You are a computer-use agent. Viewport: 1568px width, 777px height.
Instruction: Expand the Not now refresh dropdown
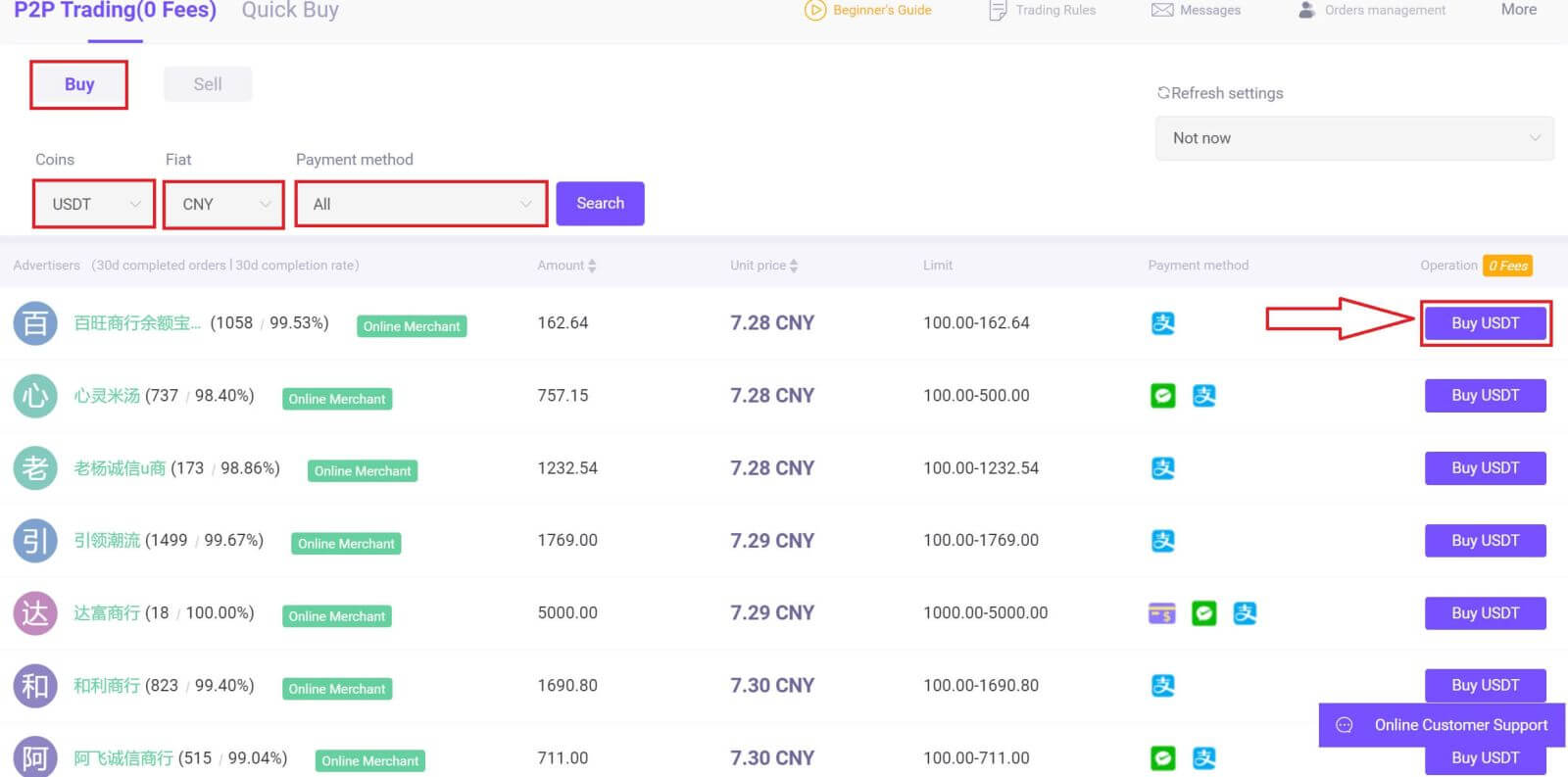tap(1354, 138)
